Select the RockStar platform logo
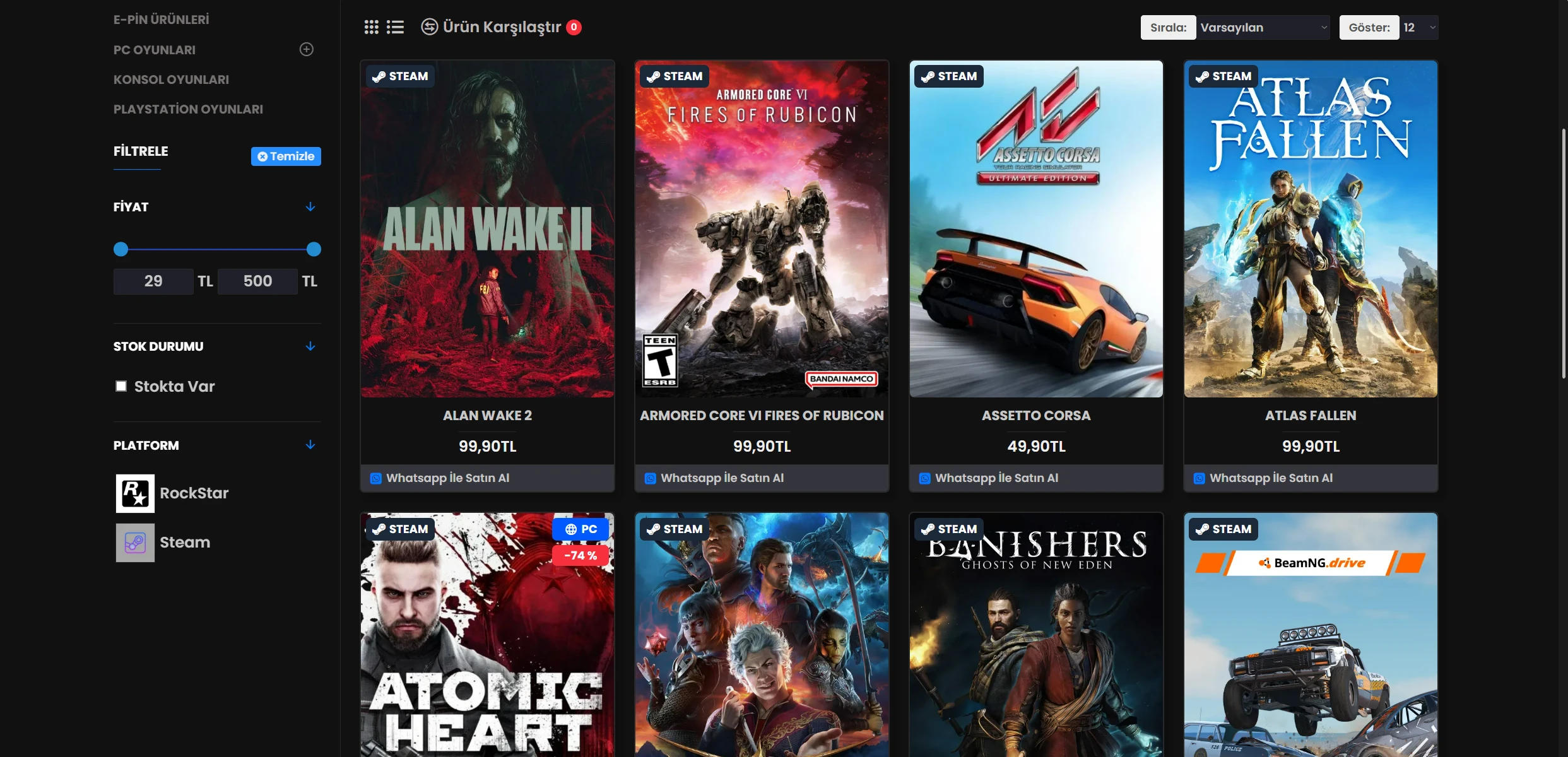Viewport: 1568px width, 757px height. pyautogui.click(x=135, y=493)
